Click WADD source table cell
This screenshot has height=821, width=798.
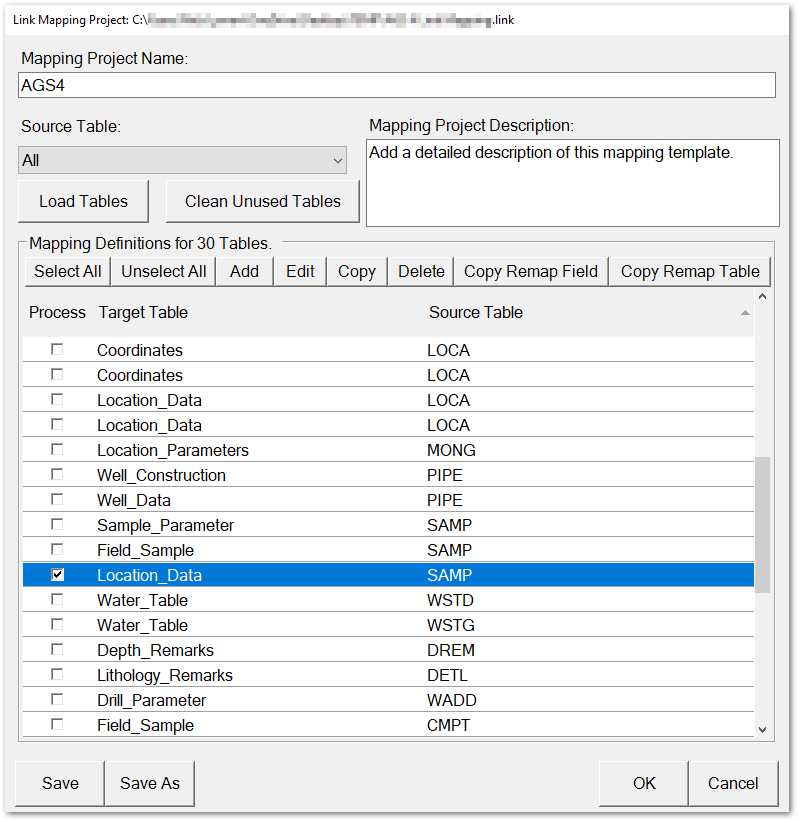(452, 701)
